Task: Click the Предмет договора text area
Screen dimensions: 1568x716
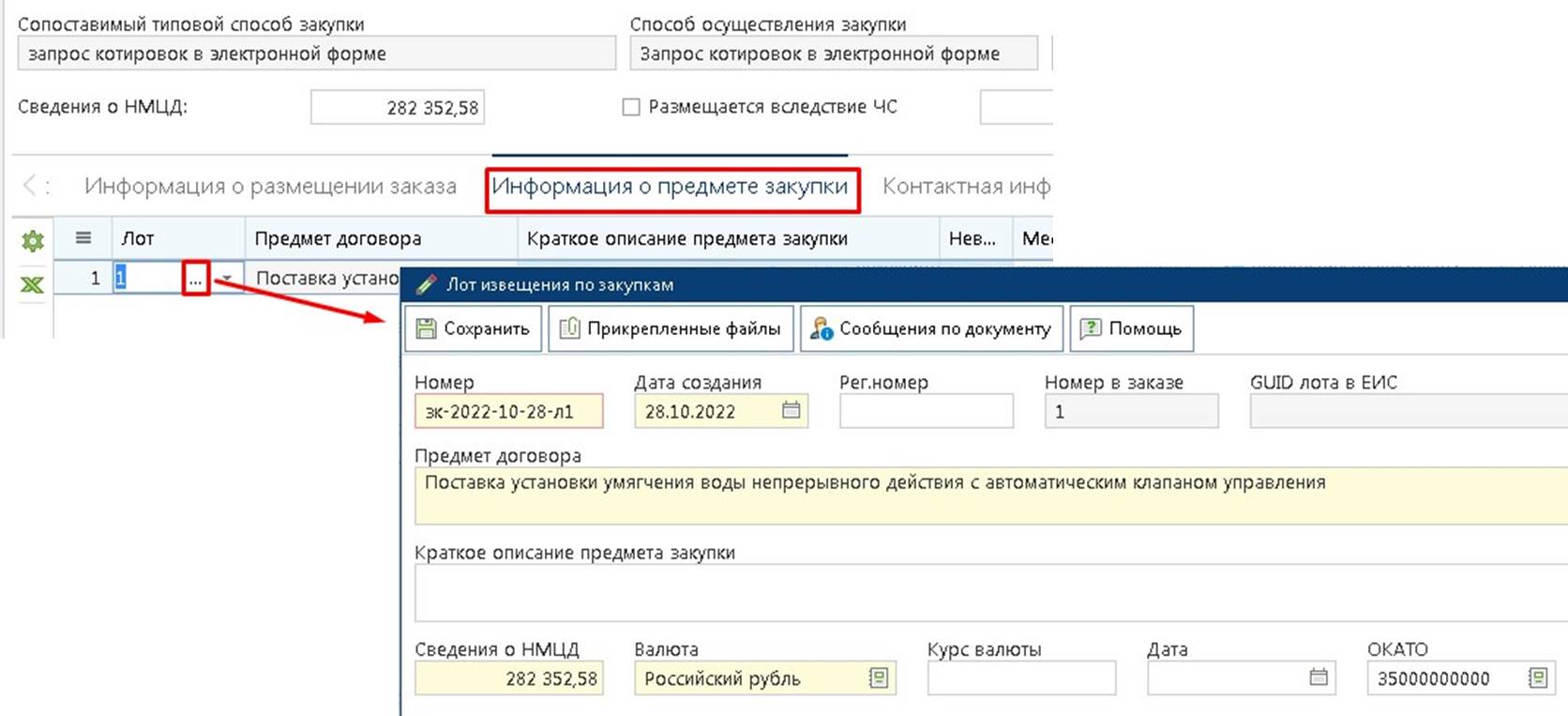Action: (991, 495)
